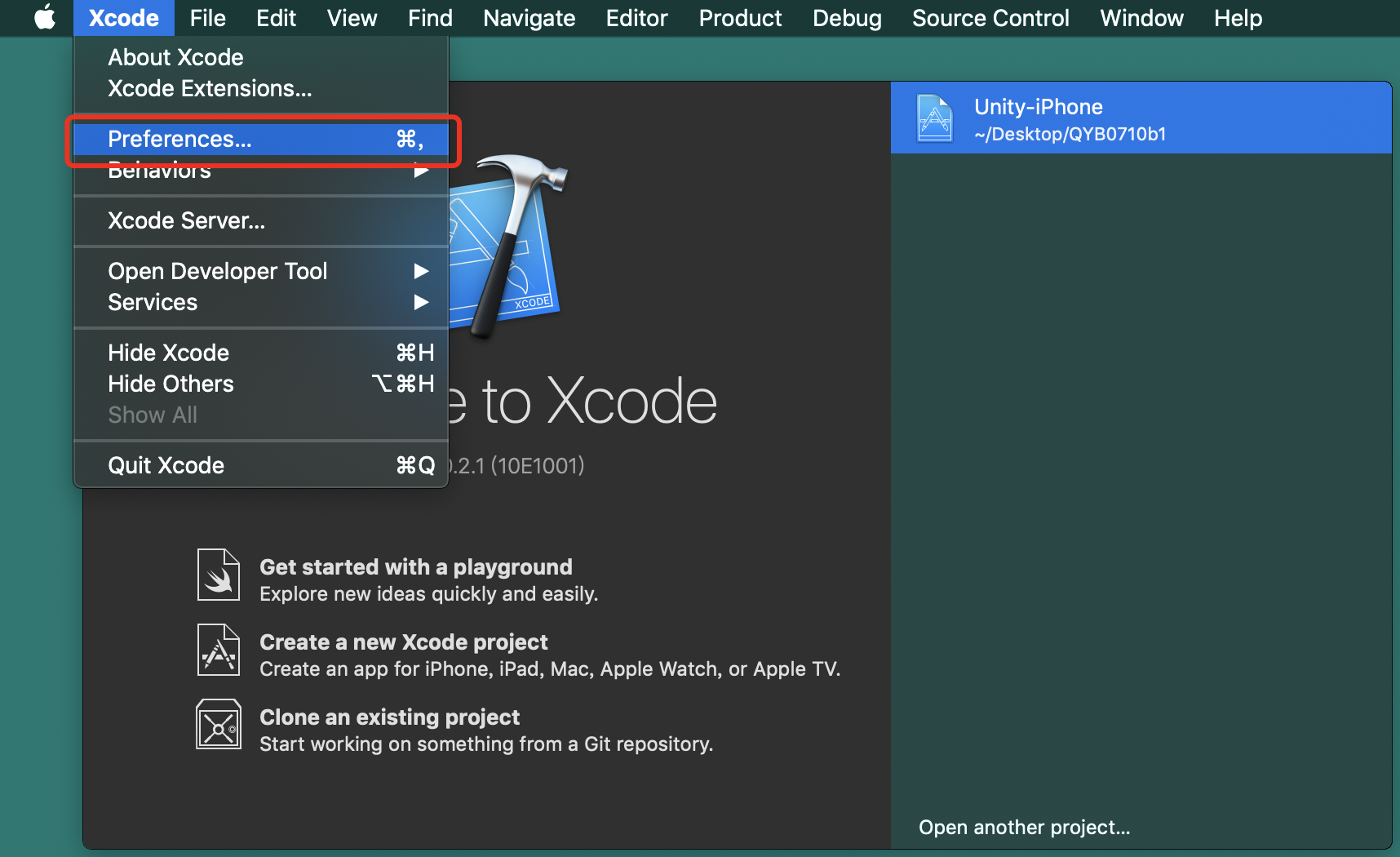Close the open Xcode menu bar item
This screenshot has width=1400, height=857.
pos(124,18)
